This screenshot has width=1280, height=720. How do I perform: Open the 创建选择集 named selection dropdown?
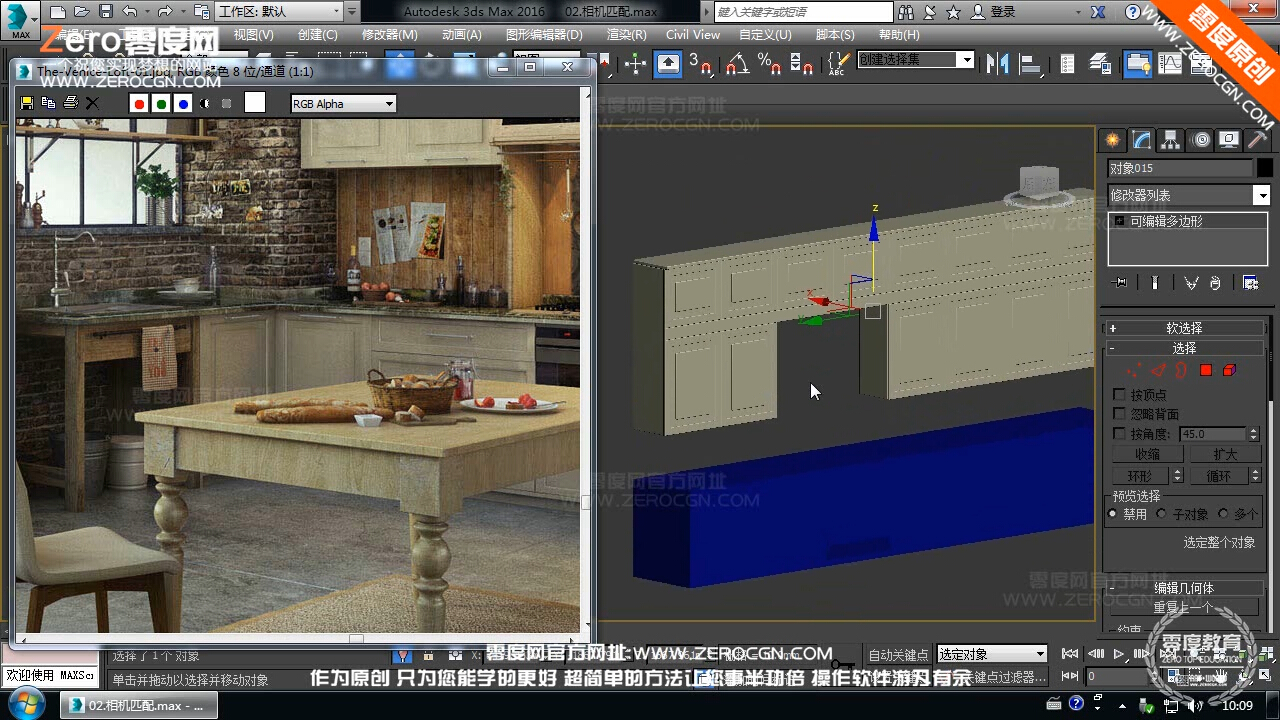point(915,60)
